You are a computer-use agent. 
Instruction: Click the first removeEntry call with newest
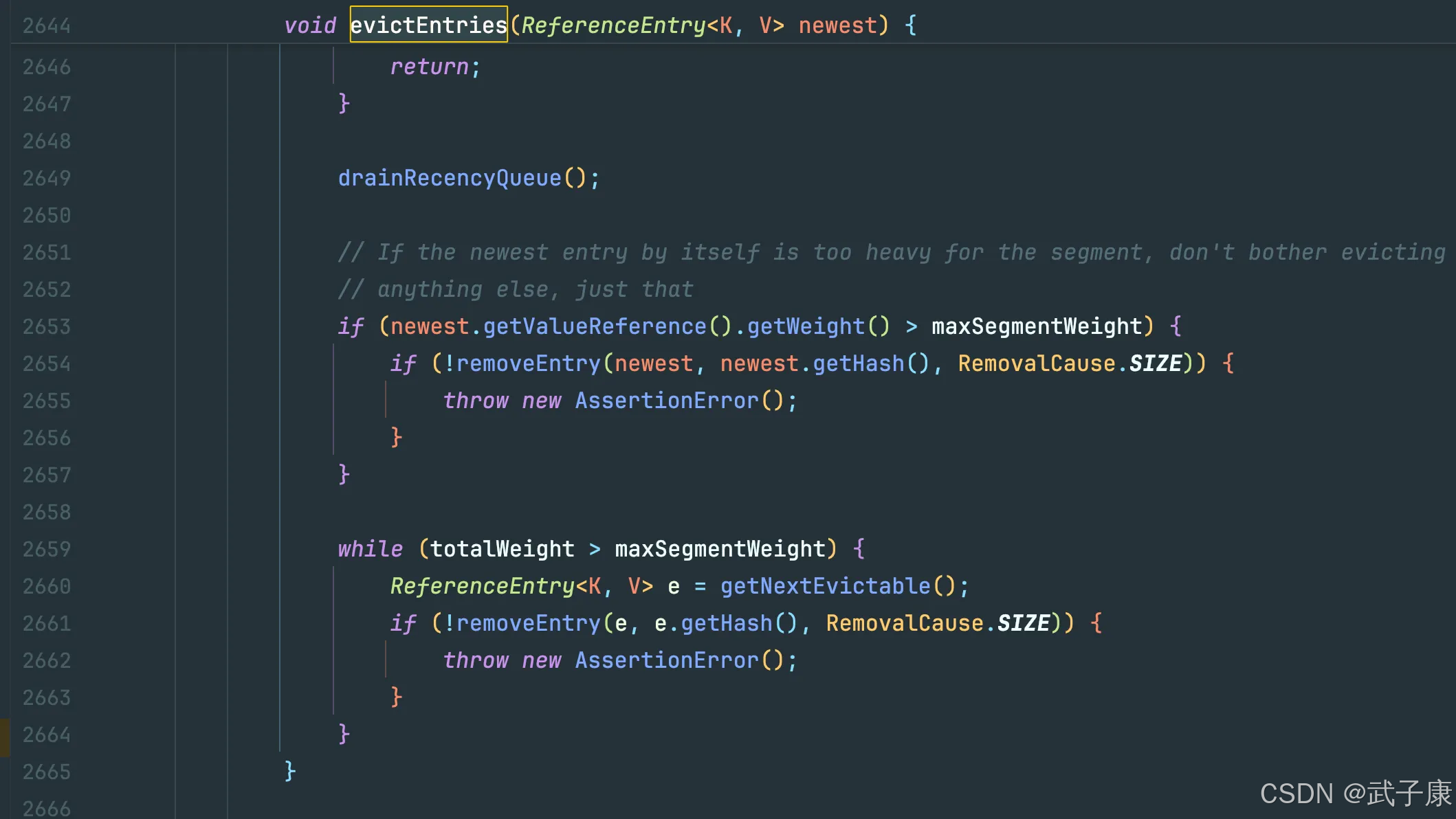coord(528,363)
